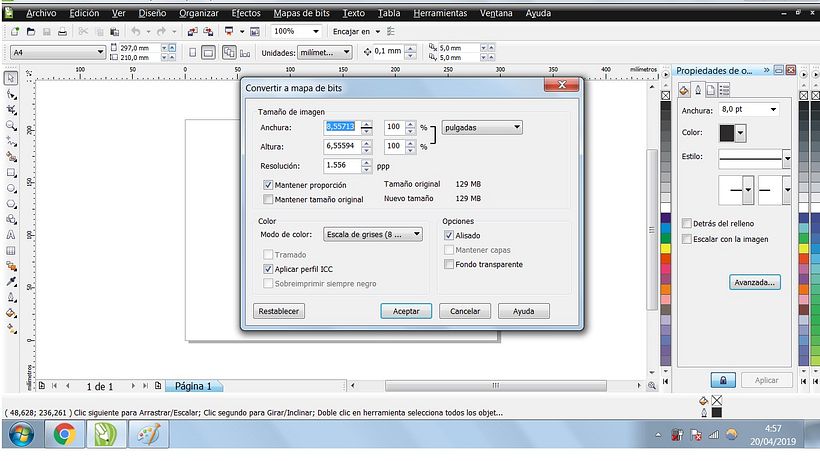This screenshot has width=820, height=461.
Task: Click the Print icon in toolbar
Action: pyautogui.click(x=62, y=32)
